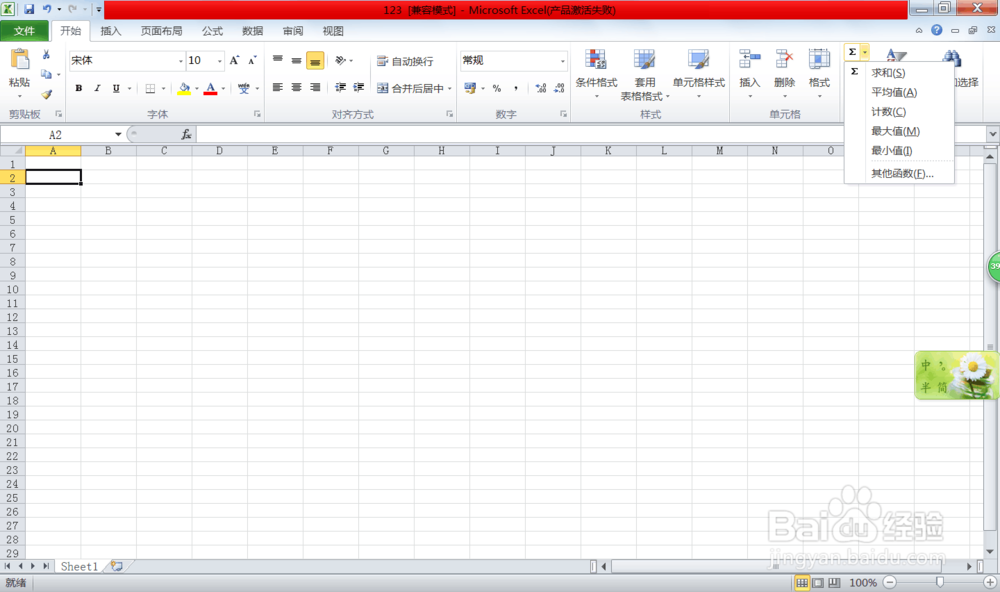Click the Borders icon
This screenshot has width=1000, height=592.
click(151, 89)
